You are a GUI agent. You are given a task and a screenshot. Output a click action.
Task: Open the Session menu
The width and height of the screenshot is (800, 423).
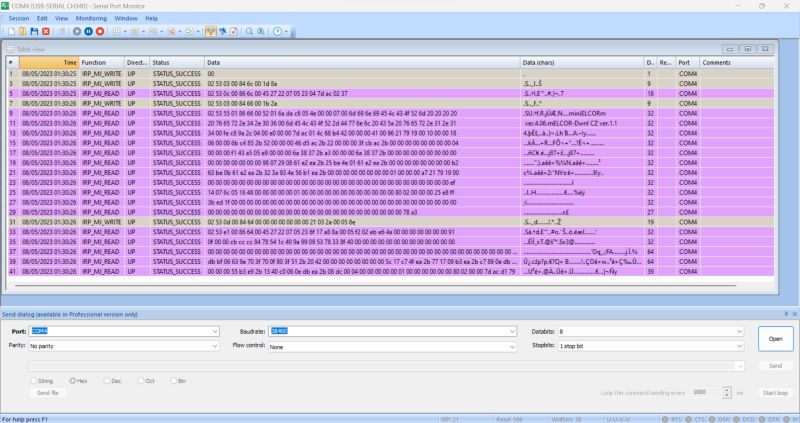19,18
